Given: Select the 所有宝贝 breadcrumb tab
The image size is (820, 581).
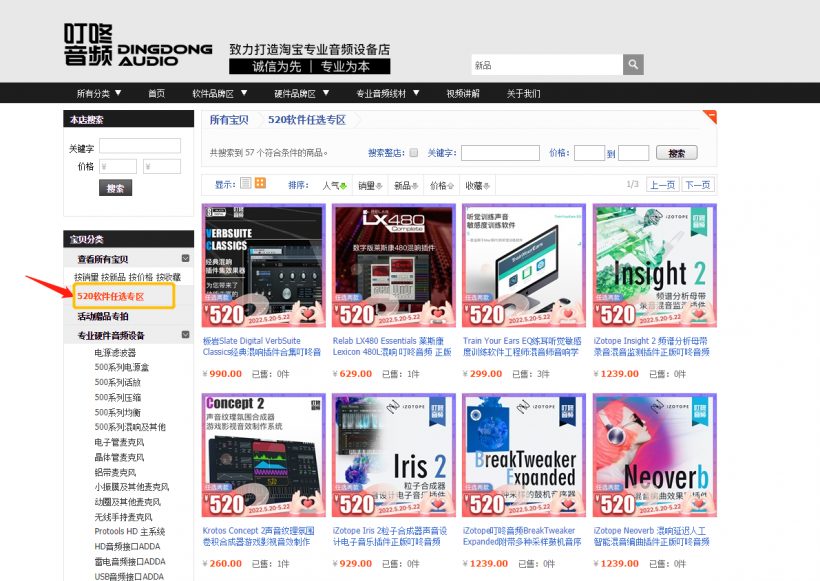Looking at the screenshot, I should point(229,120).
